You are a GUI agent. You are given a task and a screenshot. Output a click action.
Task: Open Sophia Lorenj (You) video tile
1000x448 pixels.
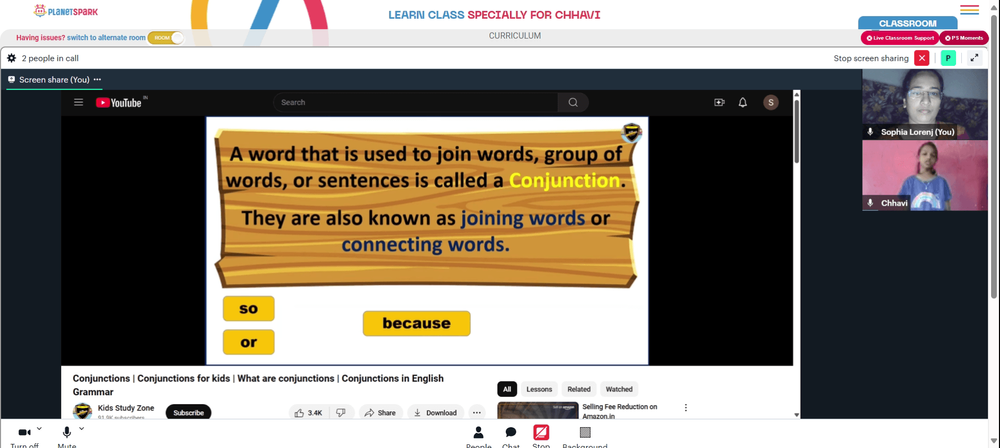pyautogui.click(x=925, y=104)
